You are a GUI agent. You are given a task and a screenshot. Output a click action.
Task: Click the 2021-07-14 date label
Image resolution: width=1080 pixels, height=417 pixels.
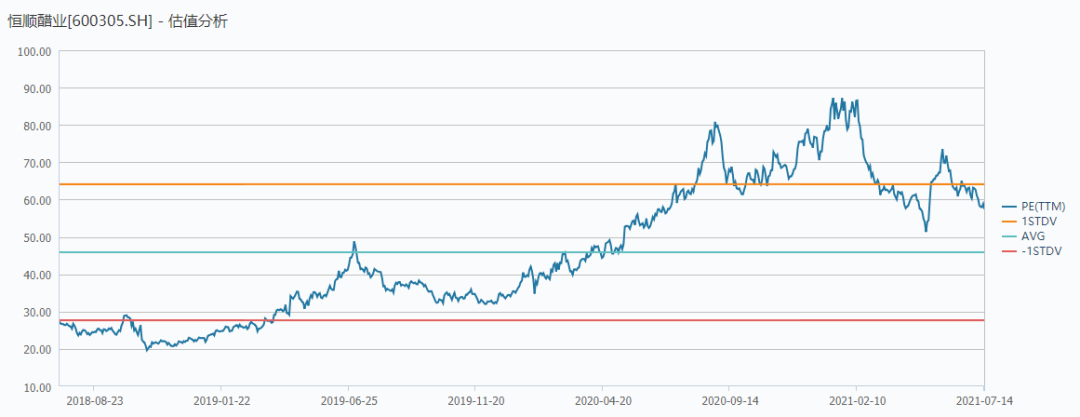click(983, 400)
